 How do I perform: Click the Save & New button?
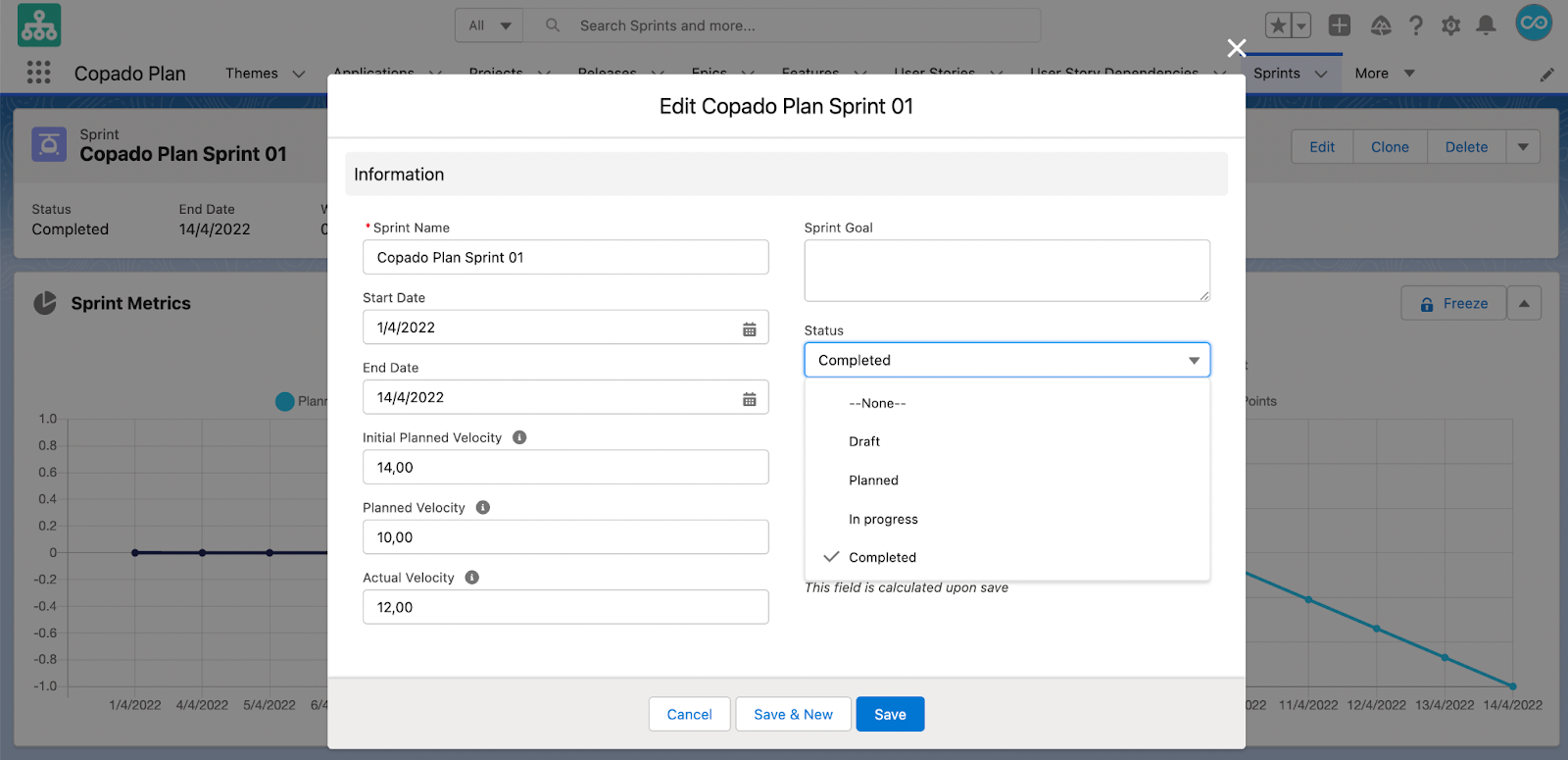793,714
